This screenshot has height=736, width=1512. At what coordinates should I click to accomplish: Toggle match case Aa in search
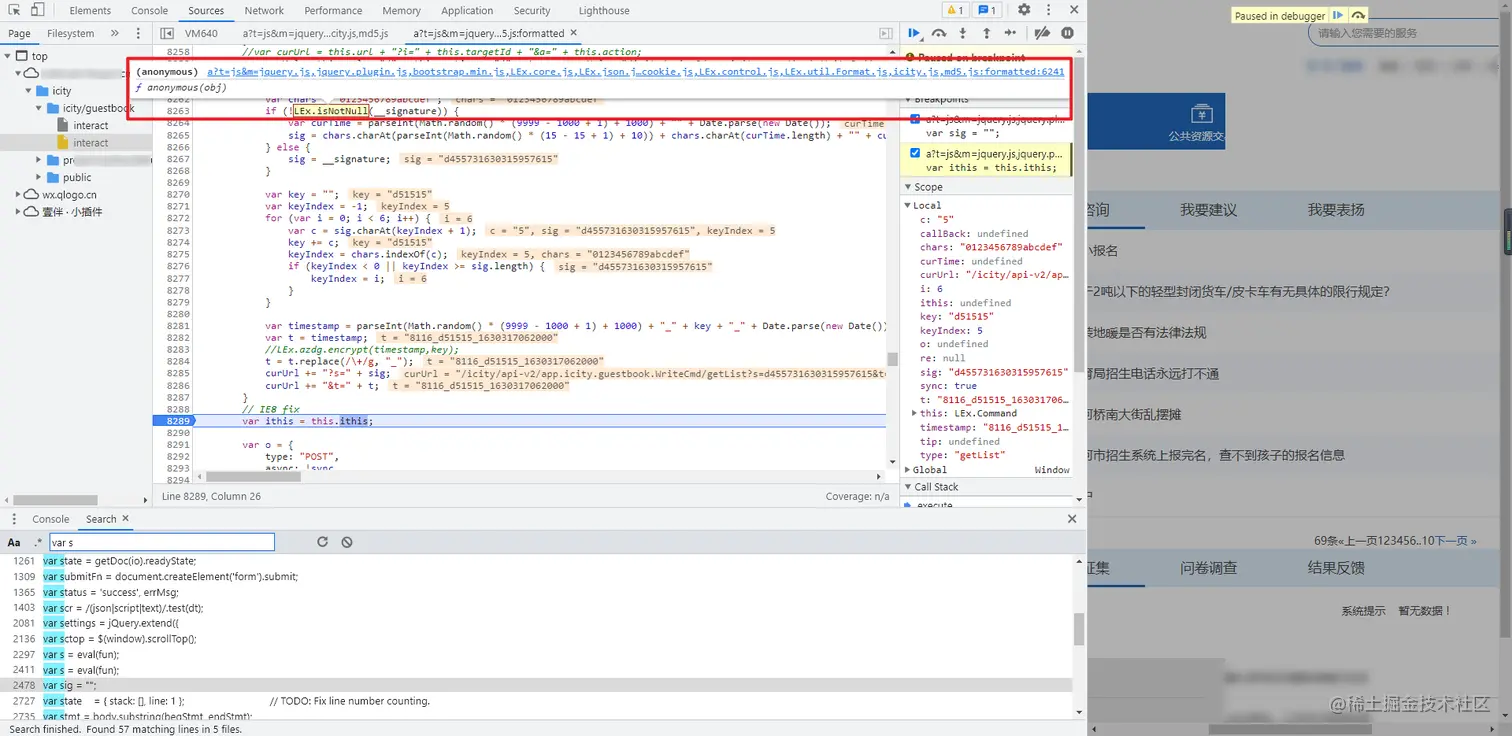click(14, 543)
